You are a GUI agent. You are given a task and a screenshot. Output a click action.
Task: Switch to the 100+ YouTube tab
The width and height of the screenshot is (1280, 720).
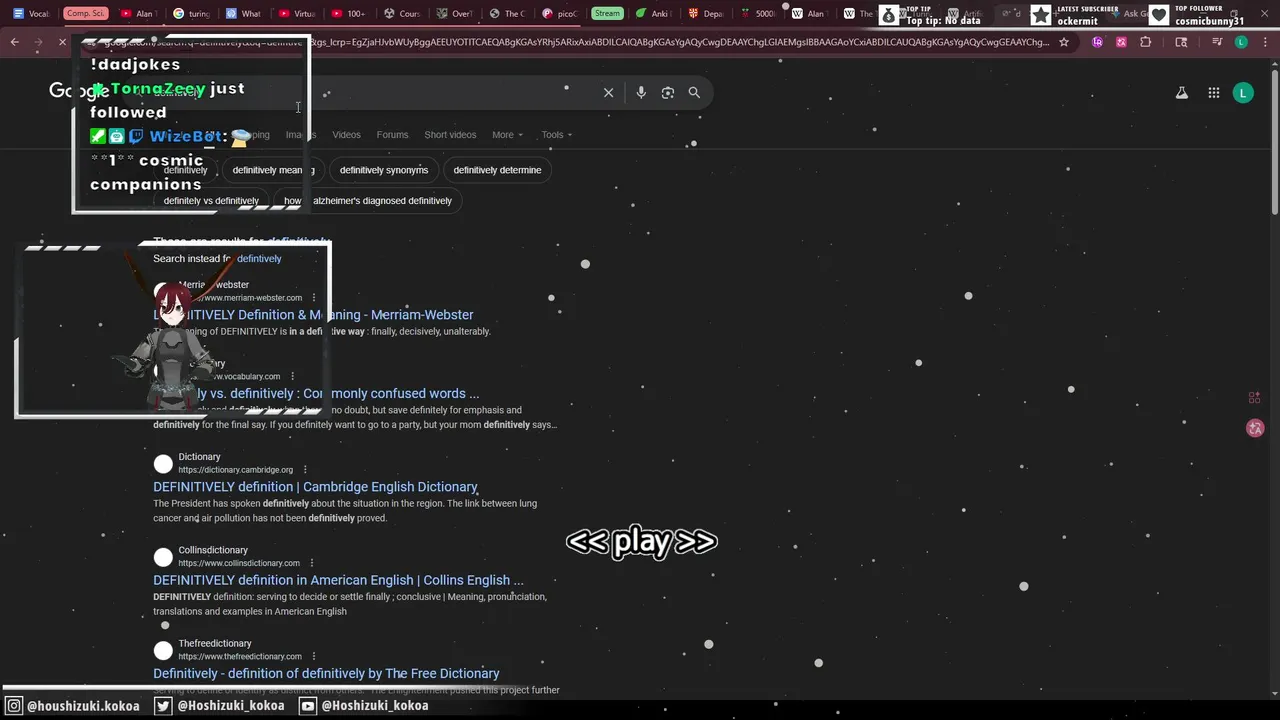tap(350, 13)
